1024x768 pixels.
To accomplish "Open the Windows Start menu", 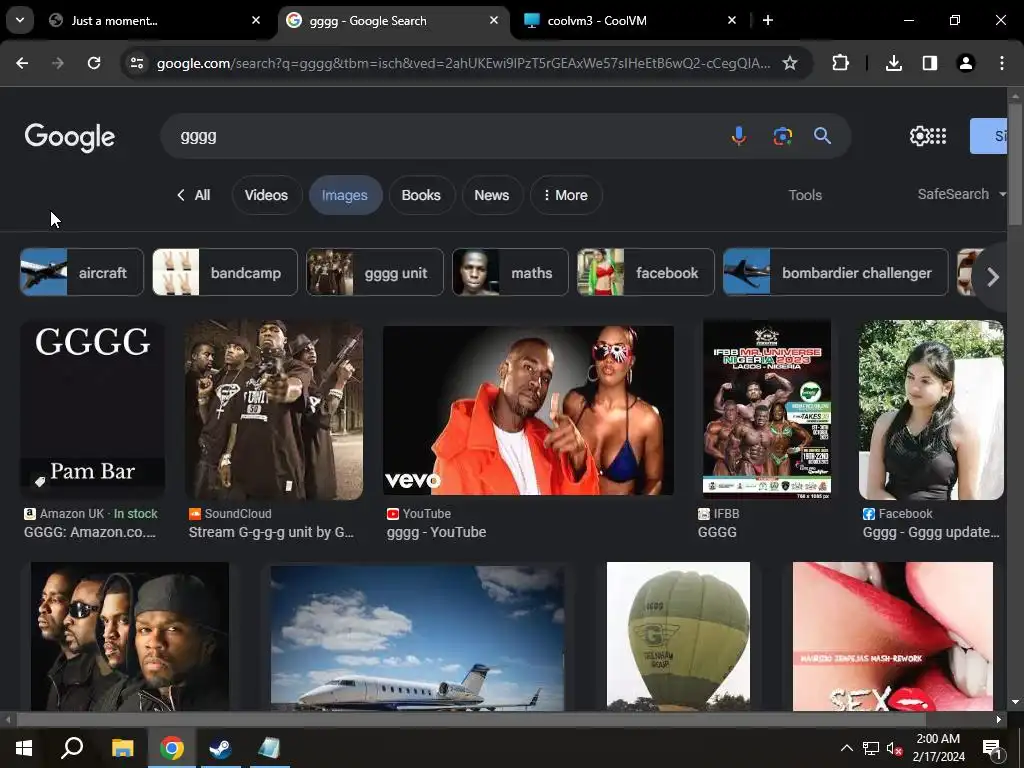I will [24, 748].
